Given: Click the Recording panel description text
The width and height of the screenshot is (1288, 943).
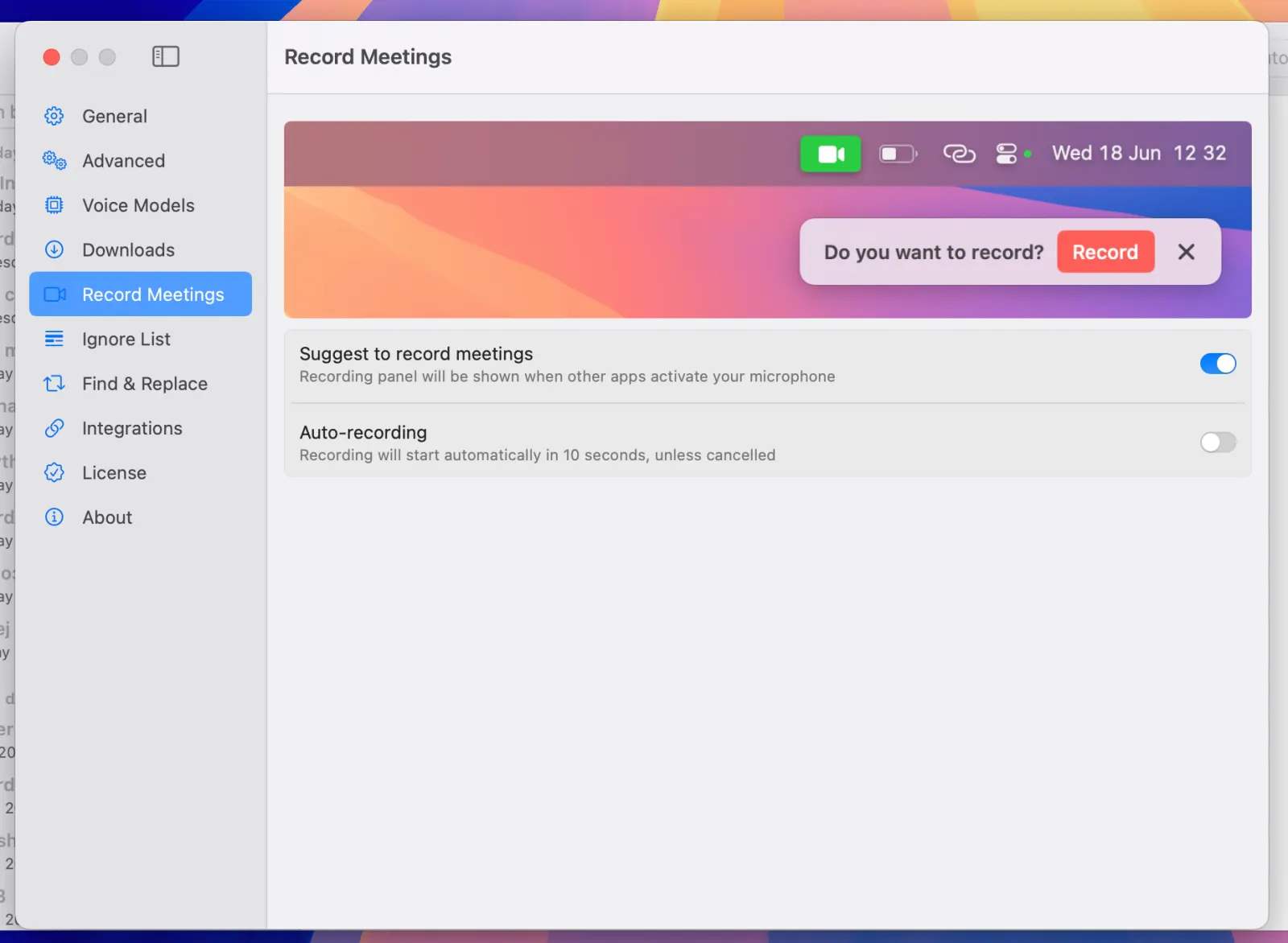Looking at the screenshot, I should click(x=568, y=377).
